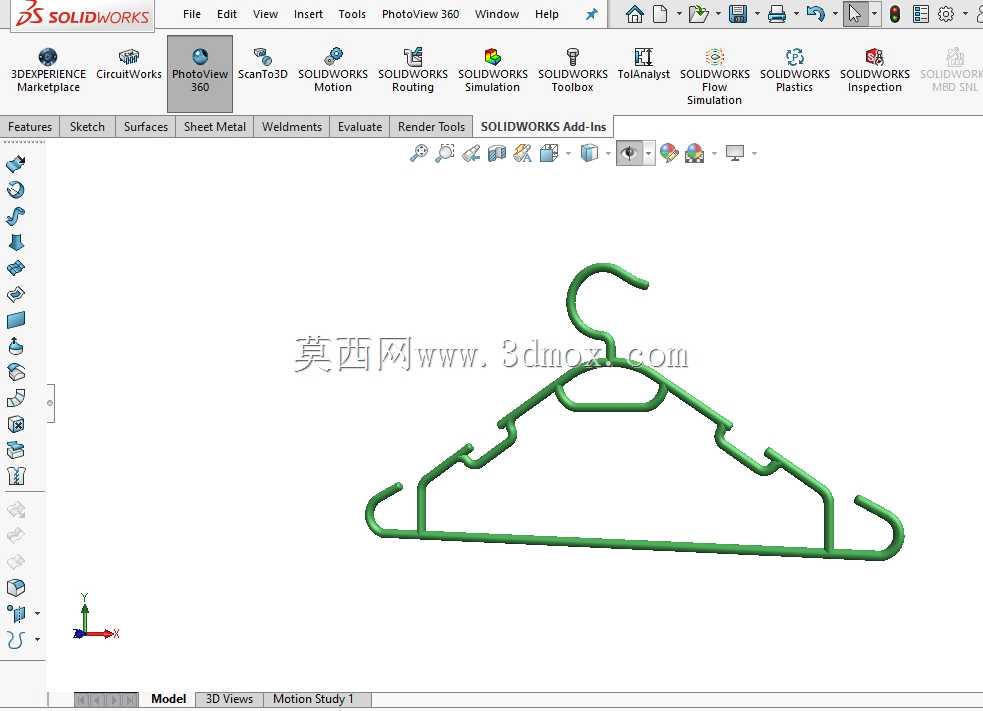The image size is (983, 711).
Task: Activate the SOLIDWORKS Plastics add-in
Action: 794,70
